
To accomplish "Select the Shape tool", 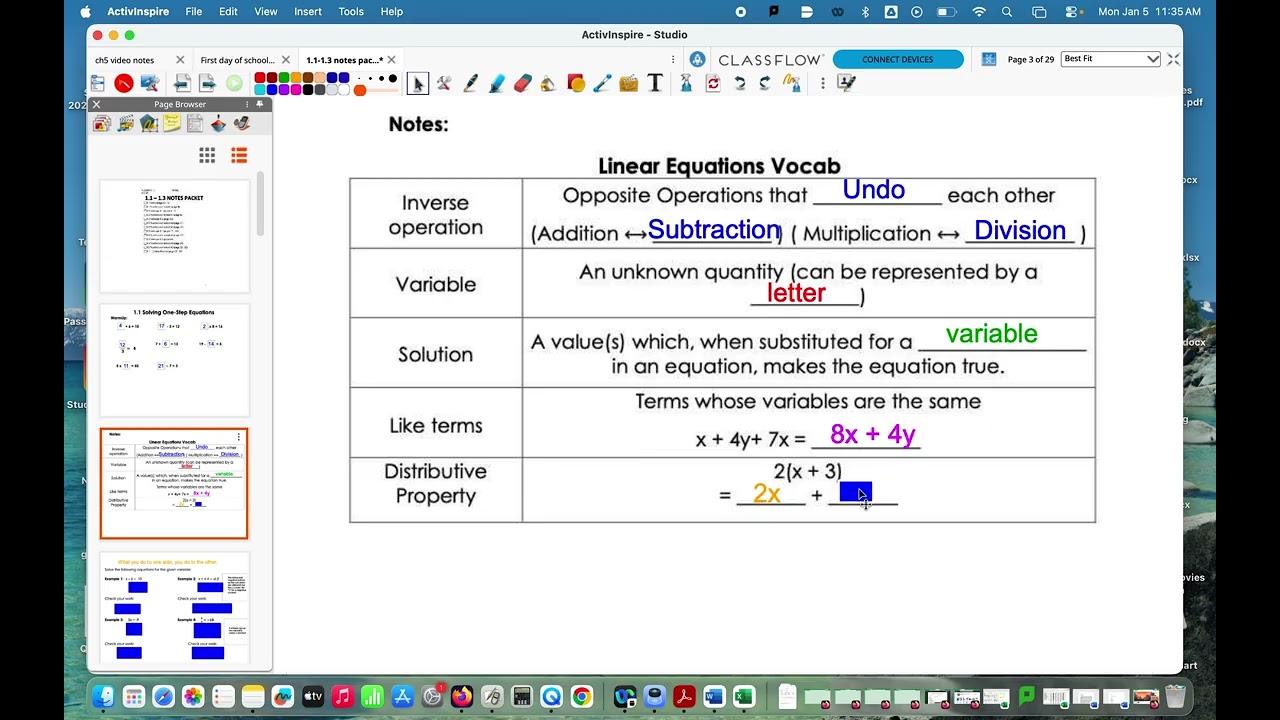I will point(576,83).
